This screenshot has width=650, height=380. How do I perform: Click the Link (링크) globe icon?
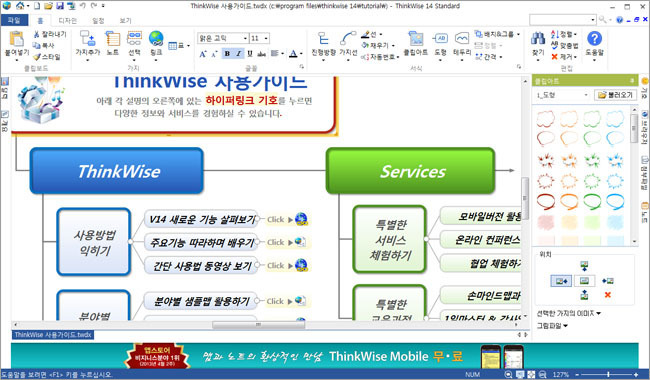pyautogui.click(x=156, y=39)
